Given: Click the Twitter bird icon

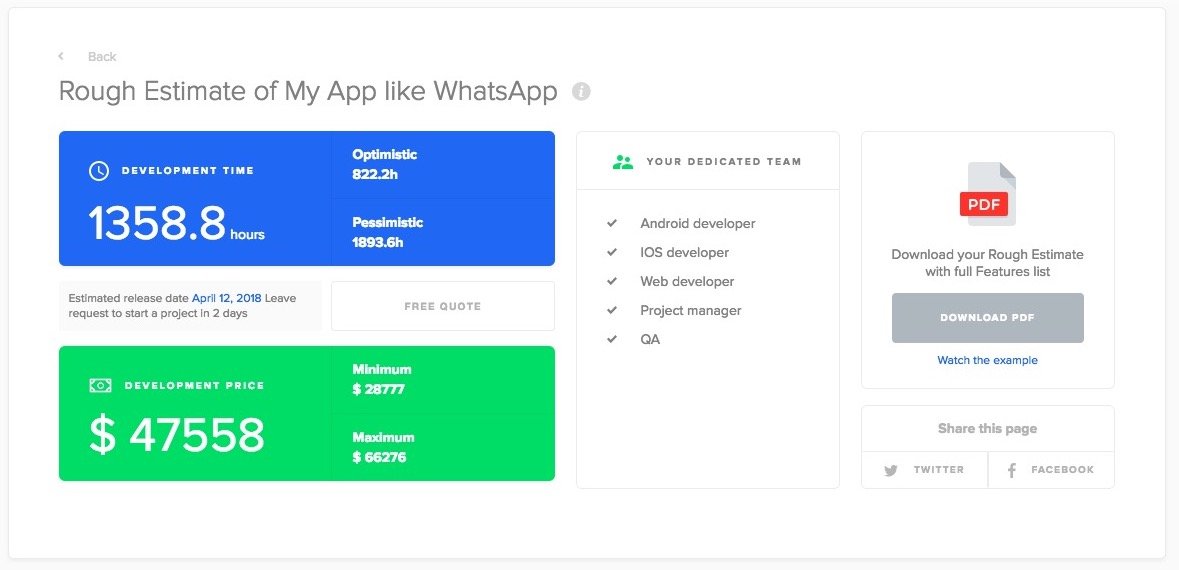Looking at the screenshot, I should (x=891, y=470).
